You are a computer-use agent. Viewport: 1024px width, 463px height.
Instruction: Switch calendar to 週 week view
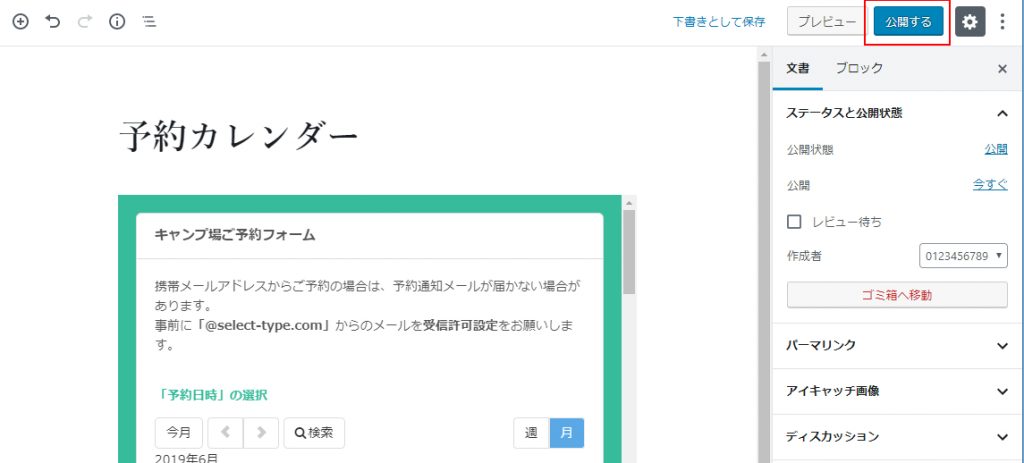531,433
